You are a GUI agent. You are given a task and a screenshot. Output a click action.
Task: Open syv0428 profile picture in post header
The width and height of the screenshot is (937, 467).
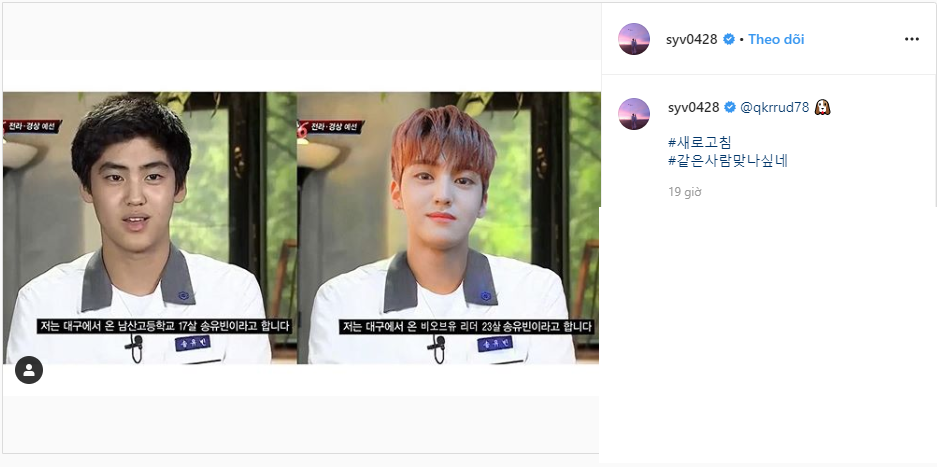pos(633,39)
